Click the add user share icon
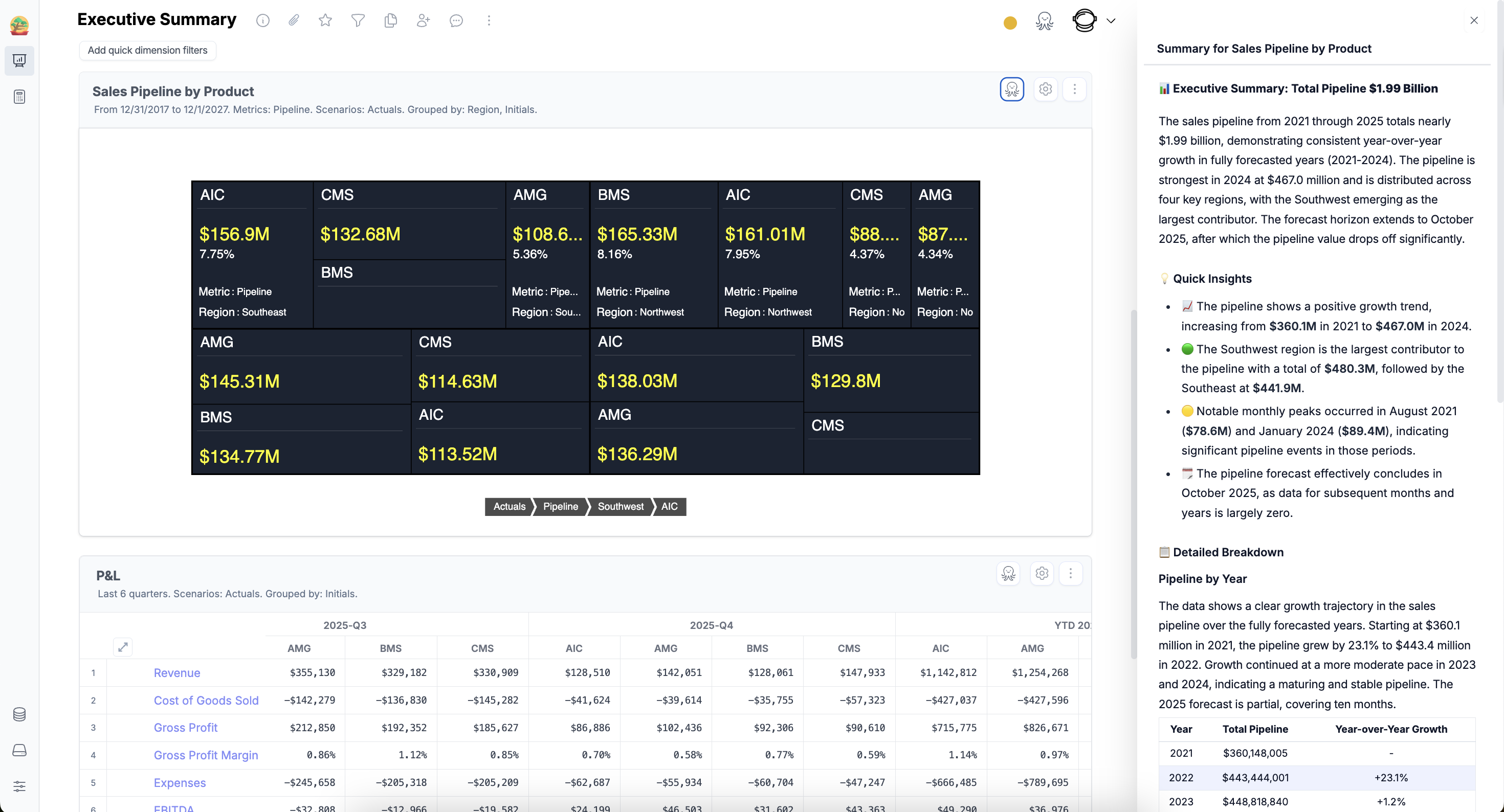Screen dimensions: 1504x812 pyautogui.click(x=423, y=20)
